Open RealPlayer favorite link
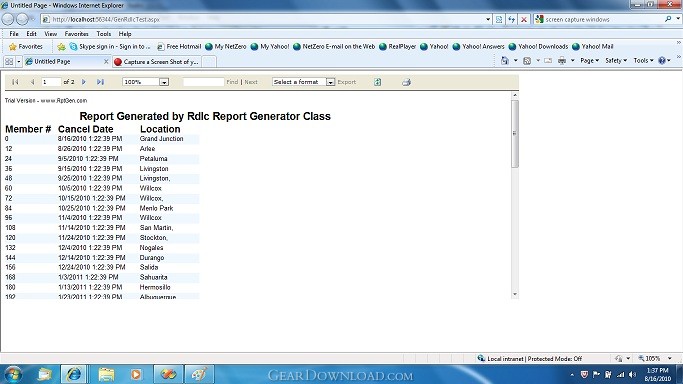This screenshot has width=683, height=384. [397, 47]
